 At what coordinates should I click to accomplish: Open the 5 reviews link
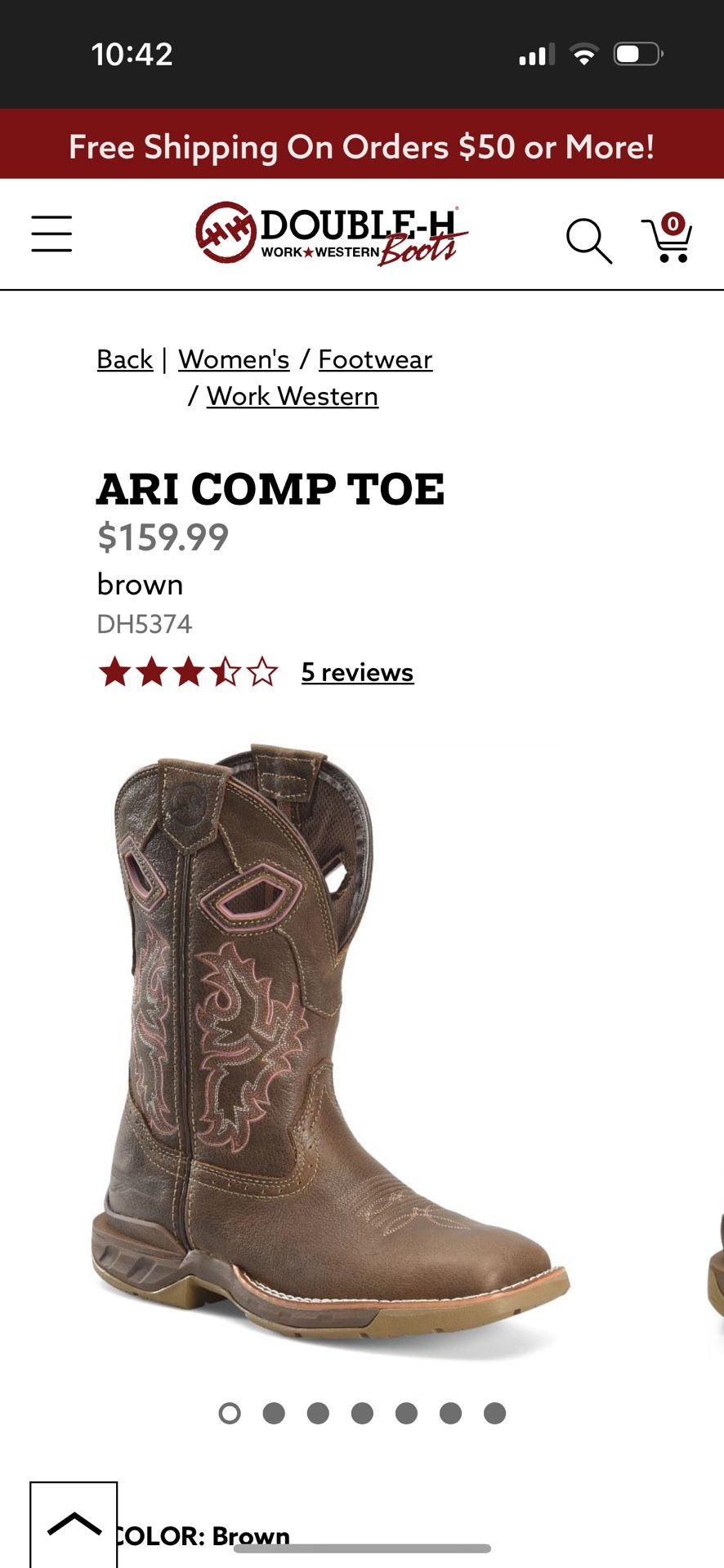(x=357, y=672)
